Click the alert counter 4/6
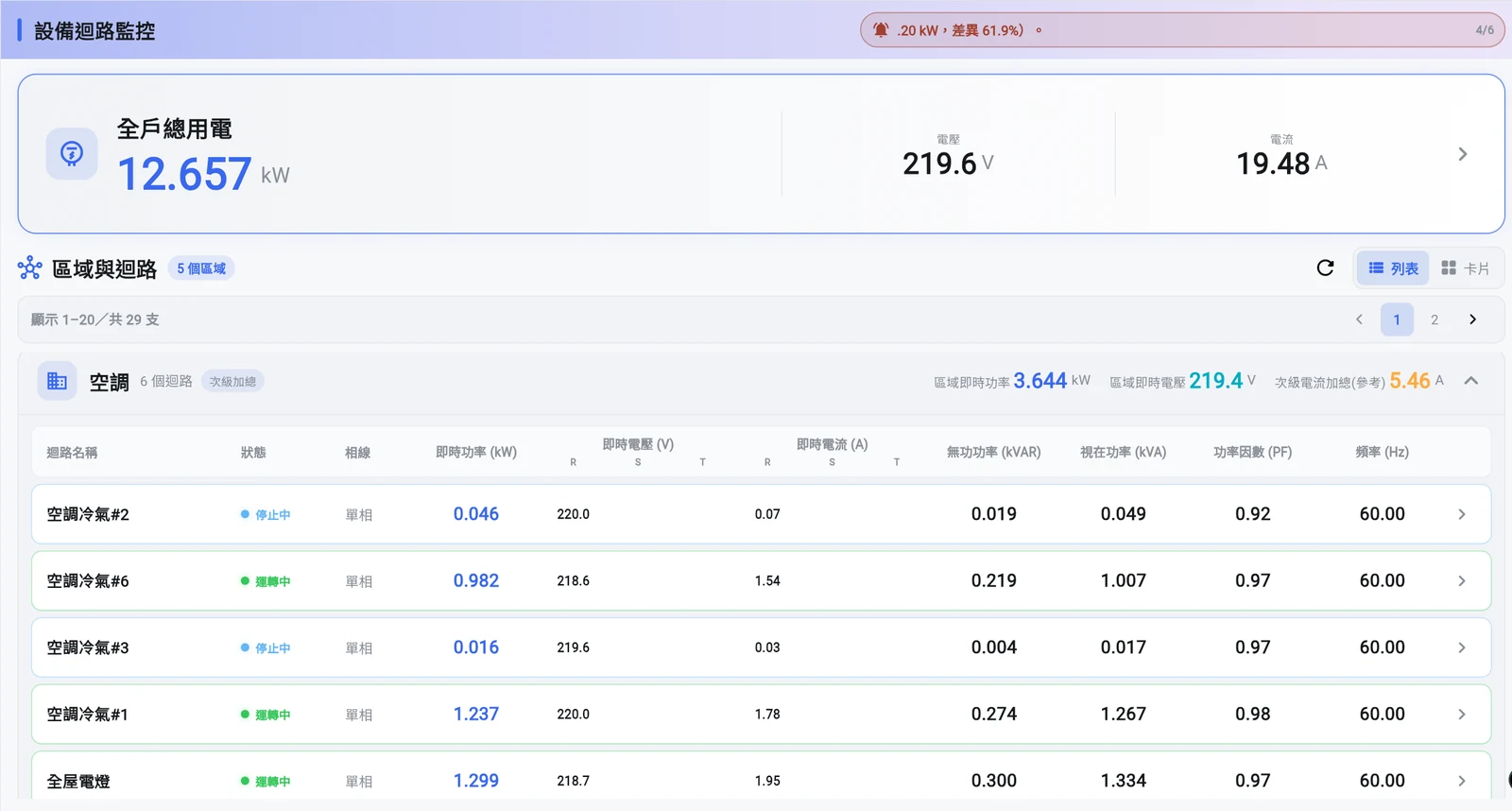 pos(1485,30)
